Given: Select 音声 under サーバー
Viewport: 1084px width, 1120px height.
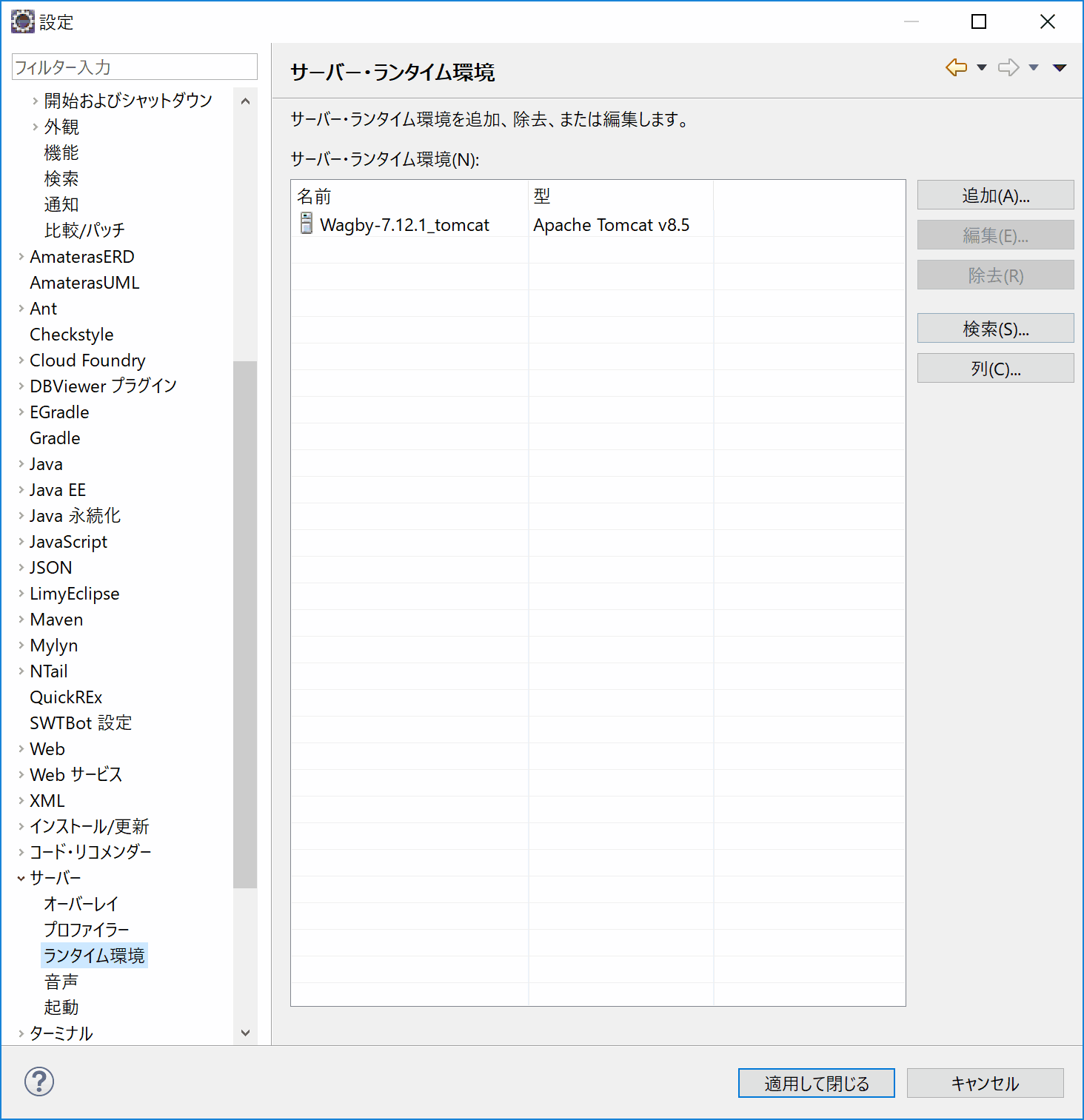Looking at the screenshot, I should tap(61, 982).
